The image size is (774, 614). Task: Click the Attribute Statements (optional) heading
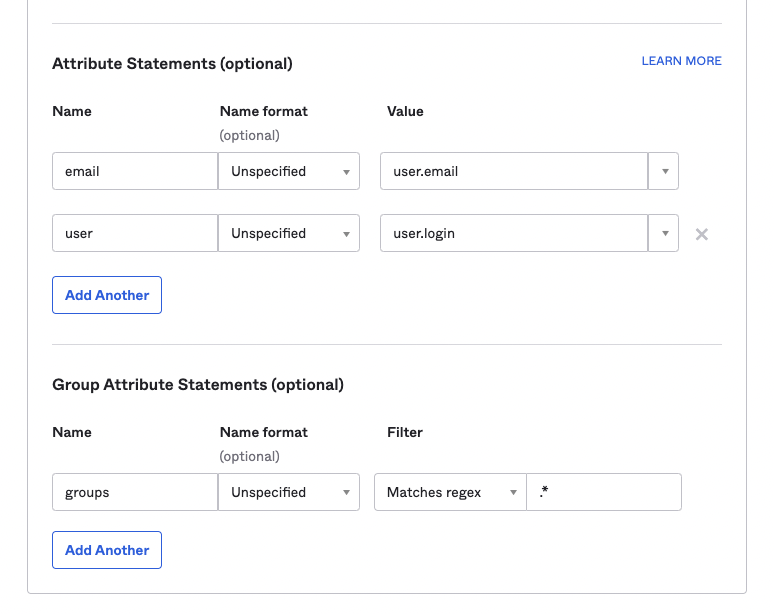click(172, 64)
